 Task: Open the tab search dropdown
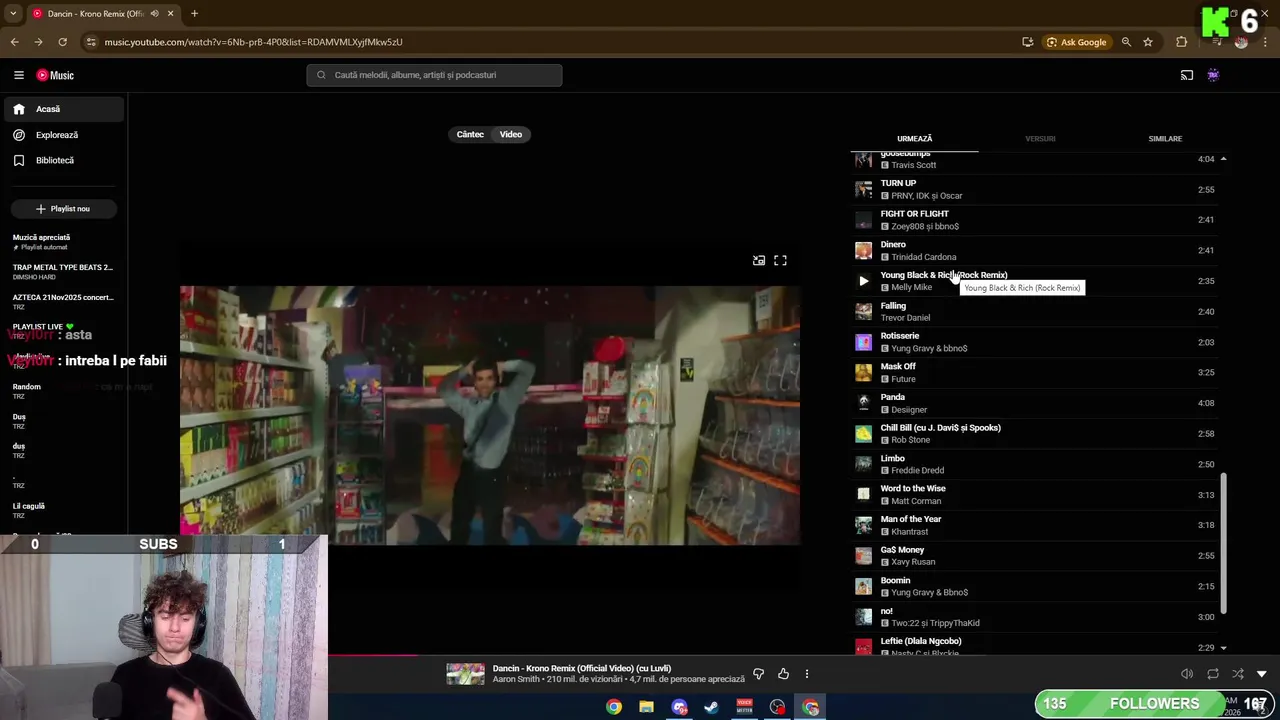[x=13, y=14]
